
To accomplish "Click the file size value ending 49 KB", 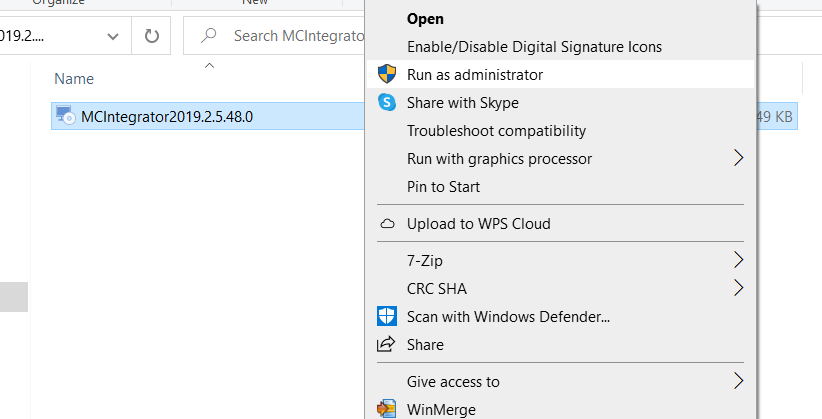I will tap(774, 116).
